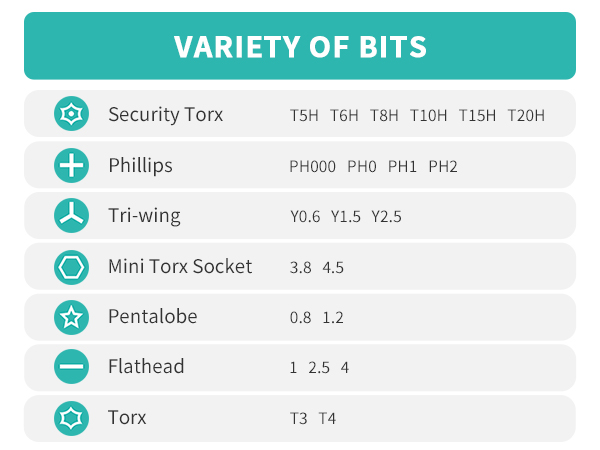Select the 2.5 Flathead size
Viewport: 600px width, 450px height.
click(x=319, y=369)
